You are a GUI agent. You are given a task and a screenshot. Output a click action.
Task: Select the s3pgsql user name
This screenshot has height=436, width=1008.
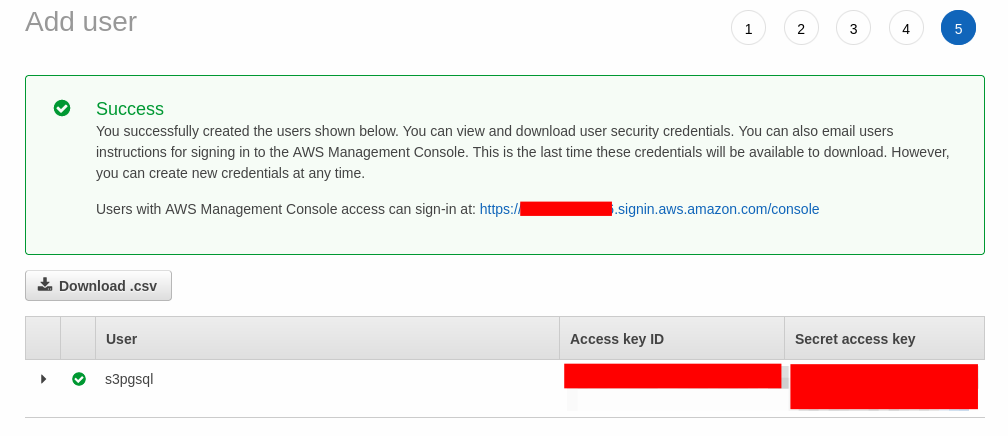pyautogui.click(x=129, y=379)
